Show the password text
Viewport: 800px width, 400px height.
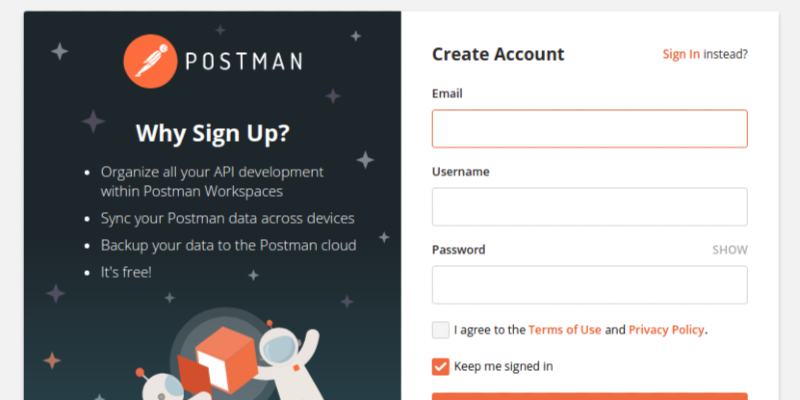[729, 250]
